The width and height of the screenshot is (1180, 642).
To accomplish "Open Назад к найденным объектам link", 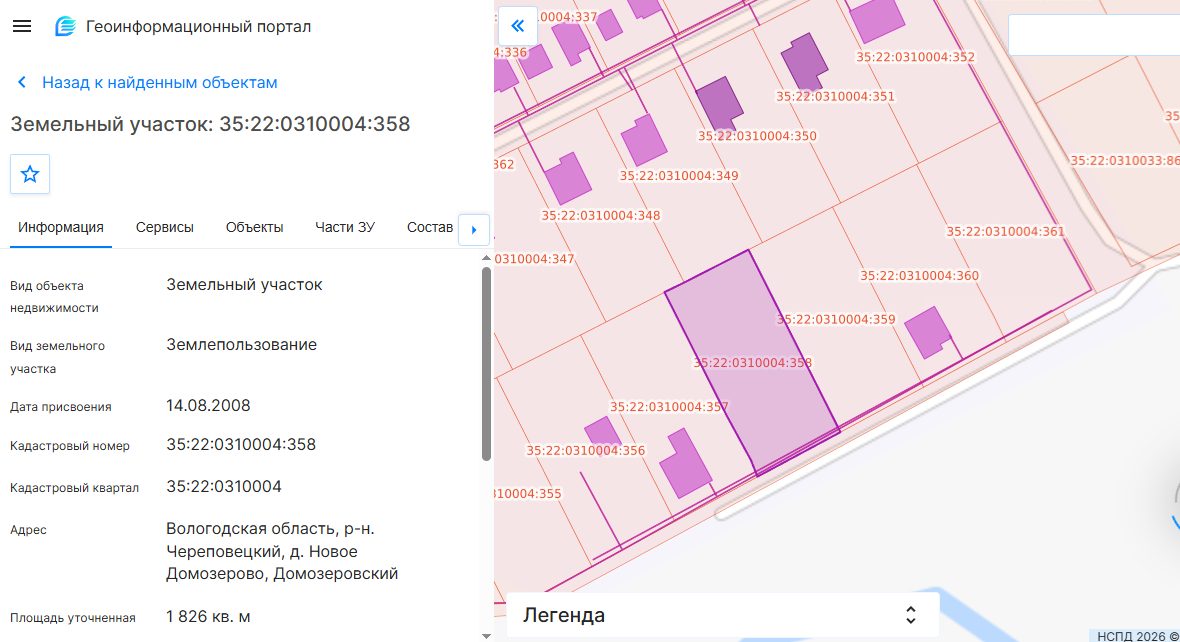I will click(x=160, y=82).
